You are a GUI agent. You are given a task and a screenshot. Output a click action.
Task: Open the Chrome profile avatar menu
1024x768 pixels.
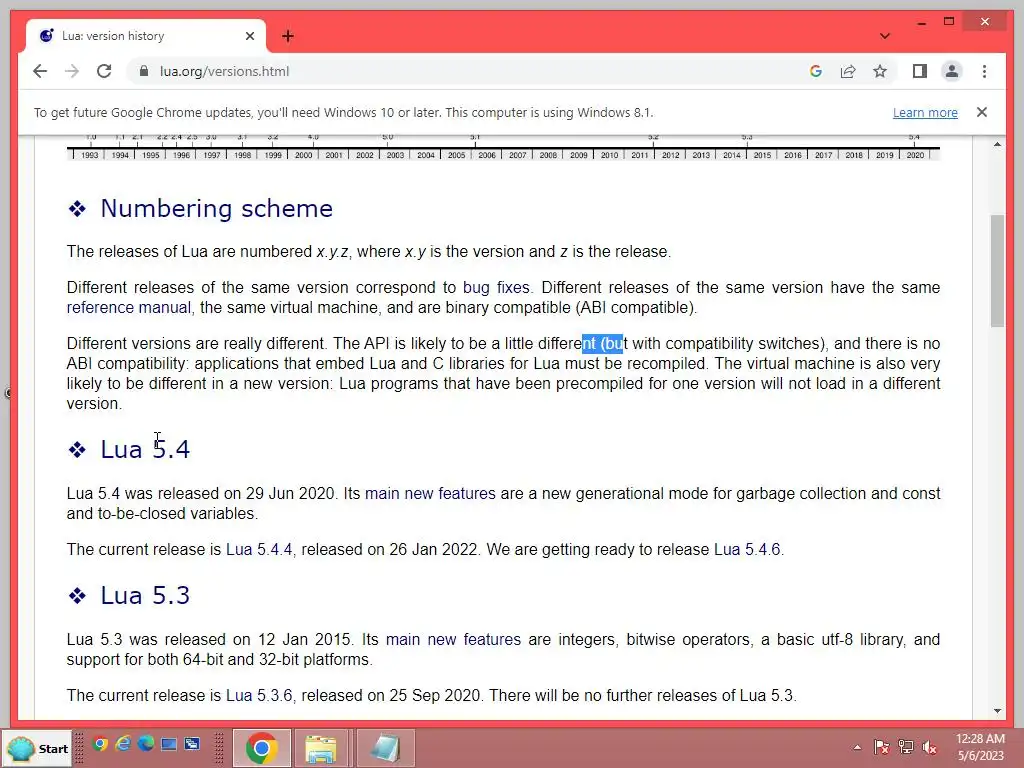952,71
